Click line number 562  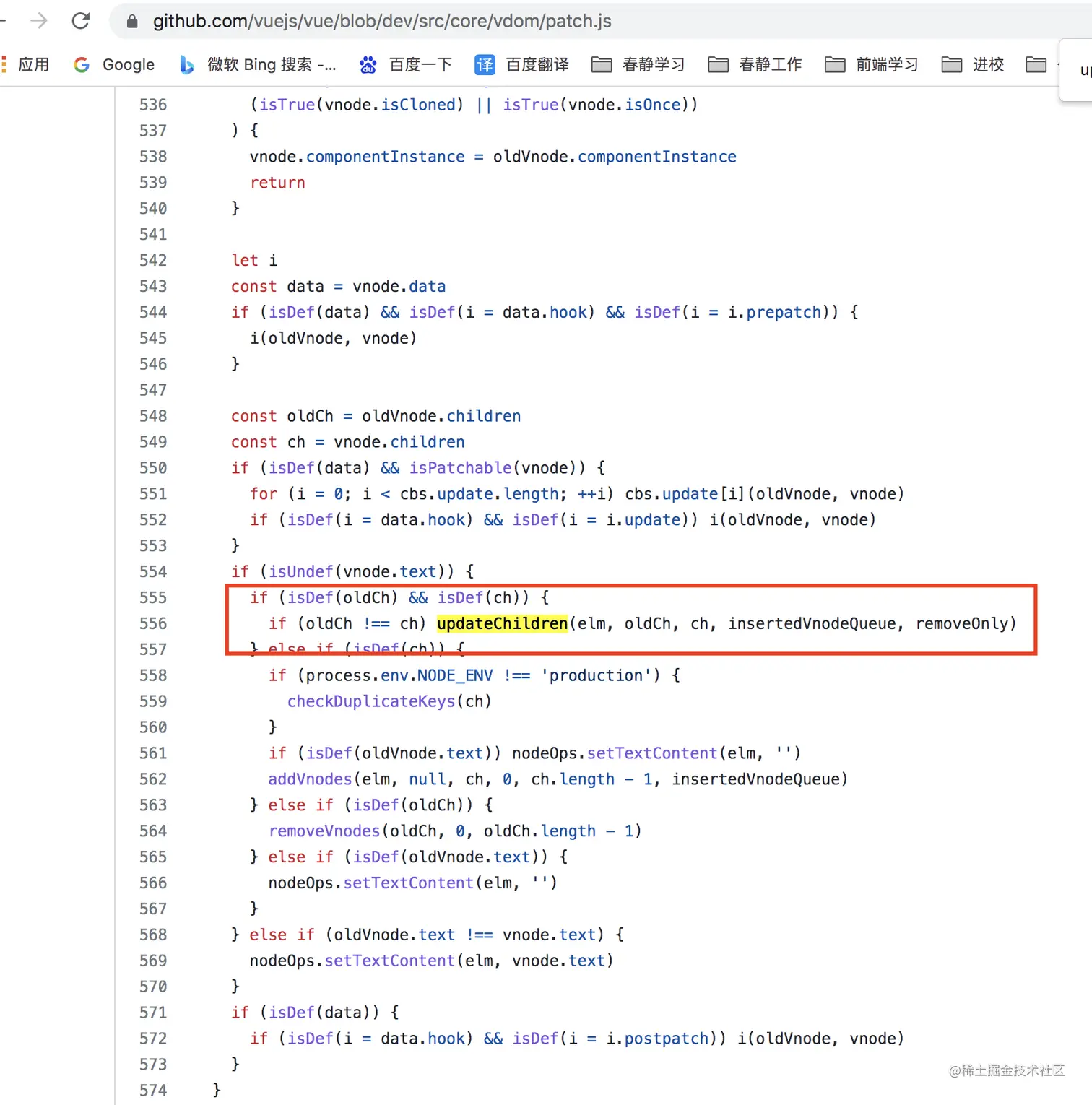tap(153, 779)
